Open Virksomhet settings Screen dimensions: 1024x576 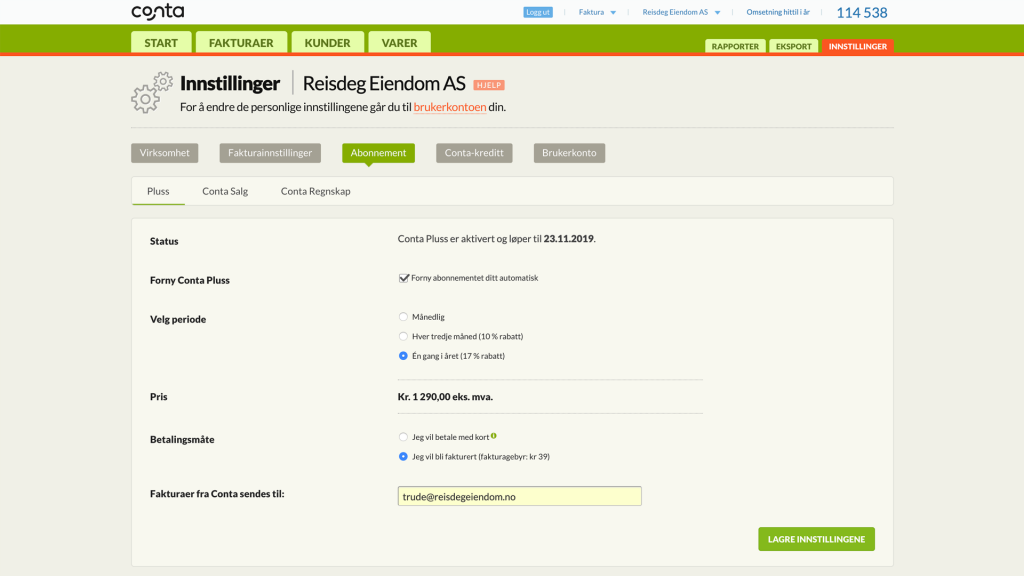pyautogui.click(x=165, y=153)
